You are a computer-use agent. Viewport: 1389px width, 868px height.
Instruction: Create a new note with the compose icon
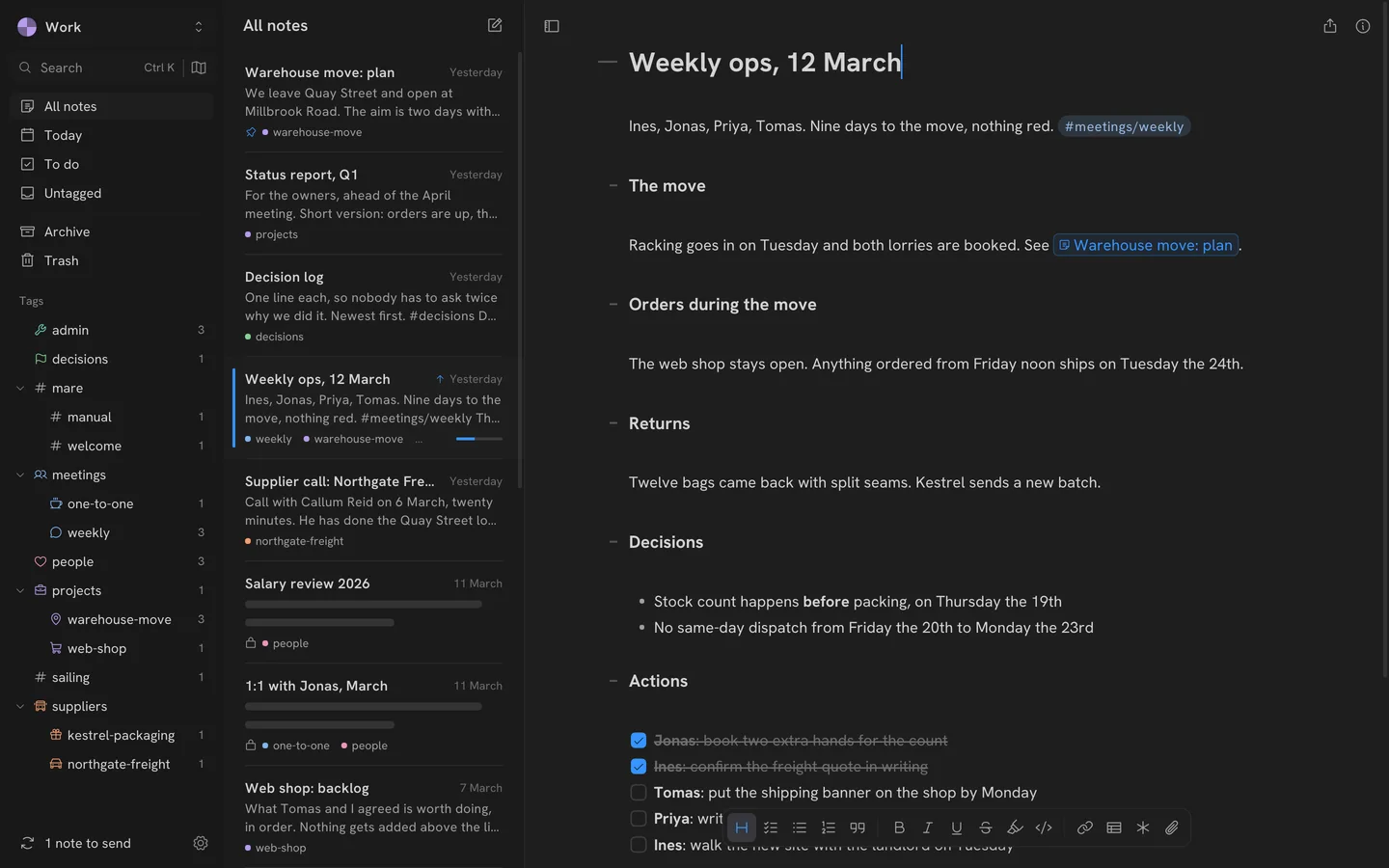click(495, 25)
